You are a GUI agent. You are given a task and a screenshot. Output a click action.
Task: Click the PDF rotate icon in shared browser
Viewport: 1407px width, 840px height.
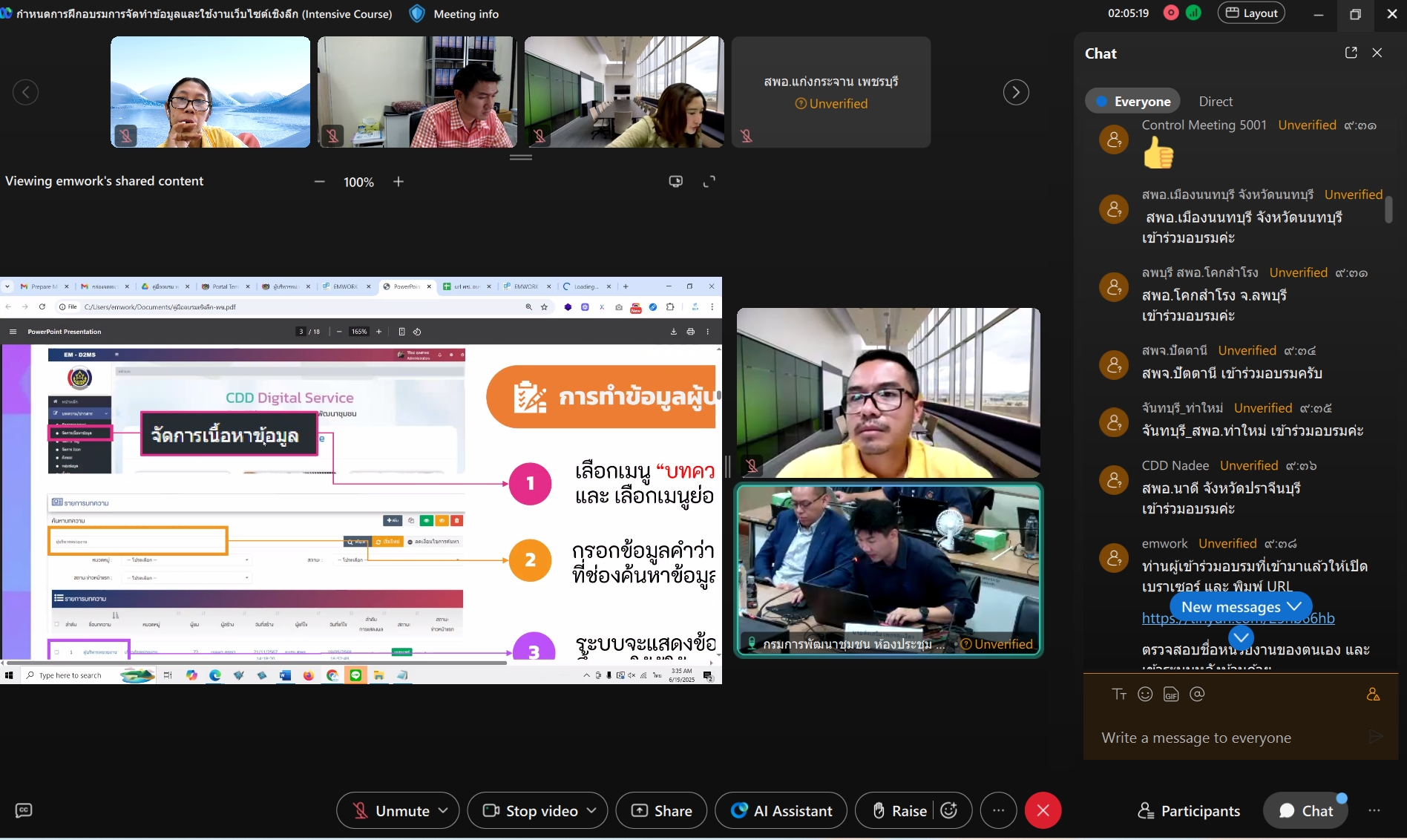417,332
